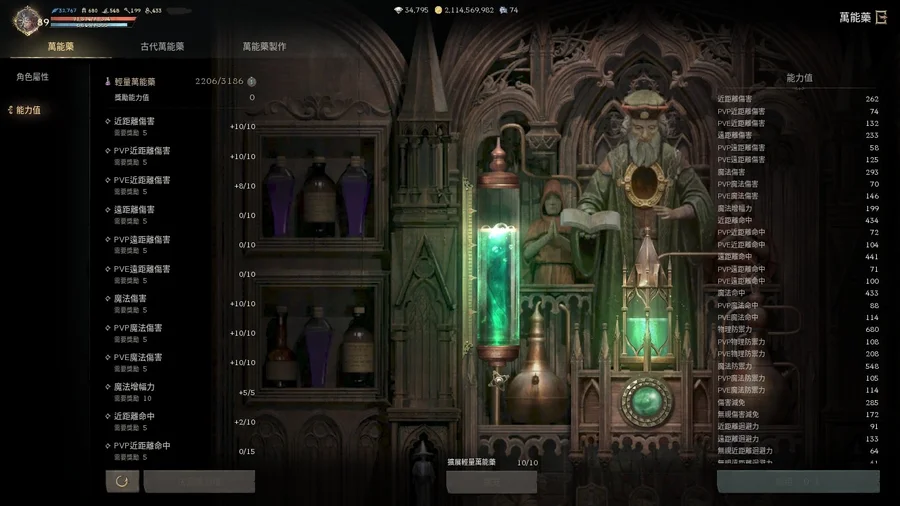Click the diamond icon beside 近距離傷害

click(108, 122)
